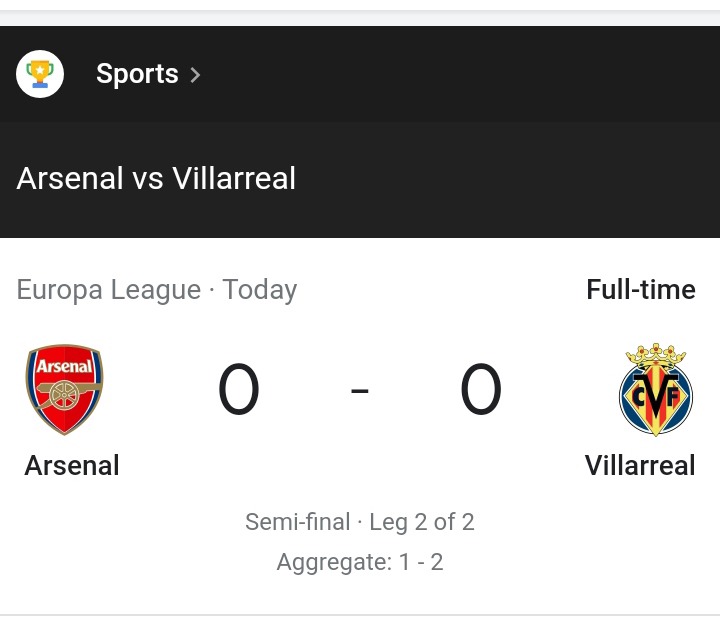Click the dash between the scores

tap(360, 391)
